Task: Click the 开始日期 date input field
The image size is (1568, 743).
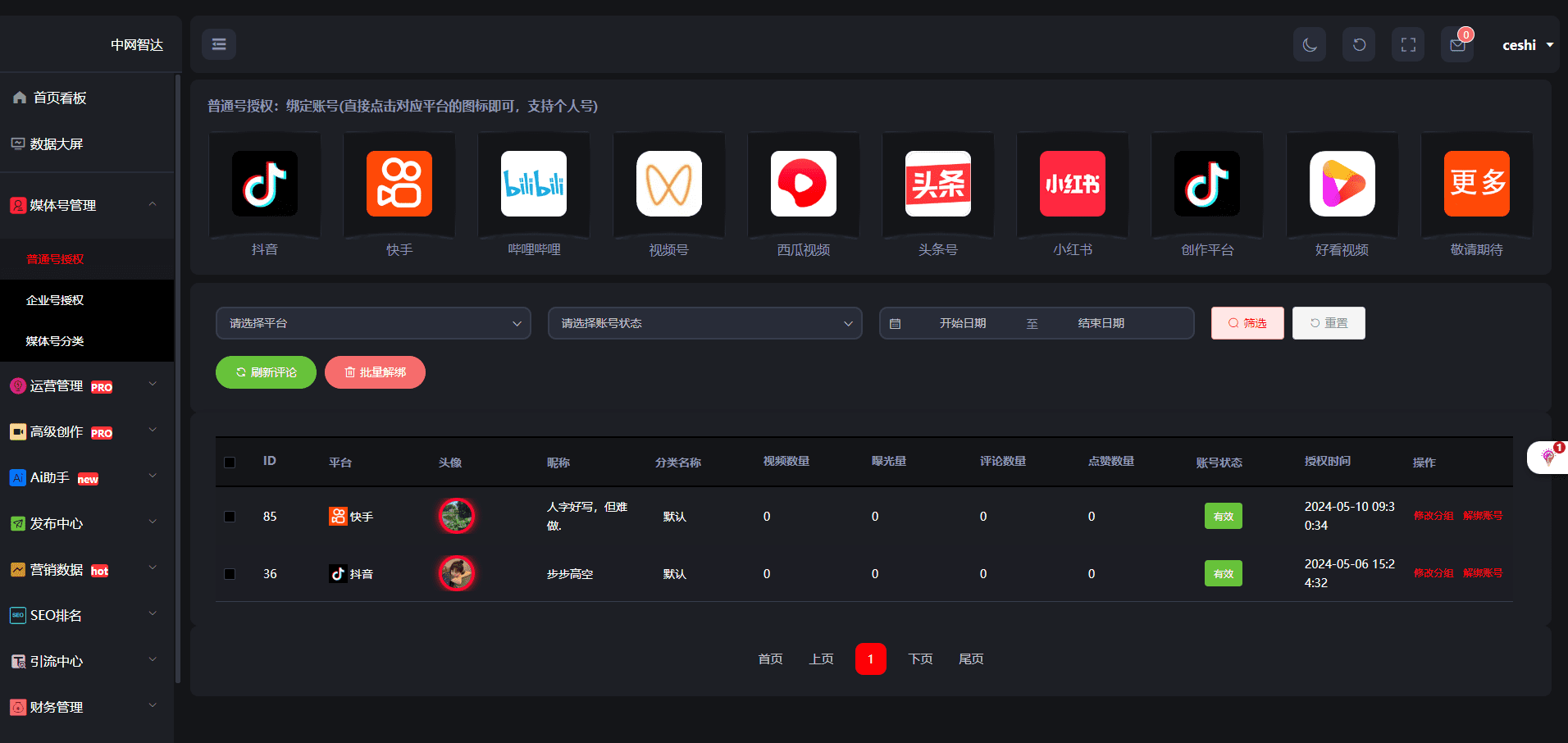Action: (x=963, y=323)
